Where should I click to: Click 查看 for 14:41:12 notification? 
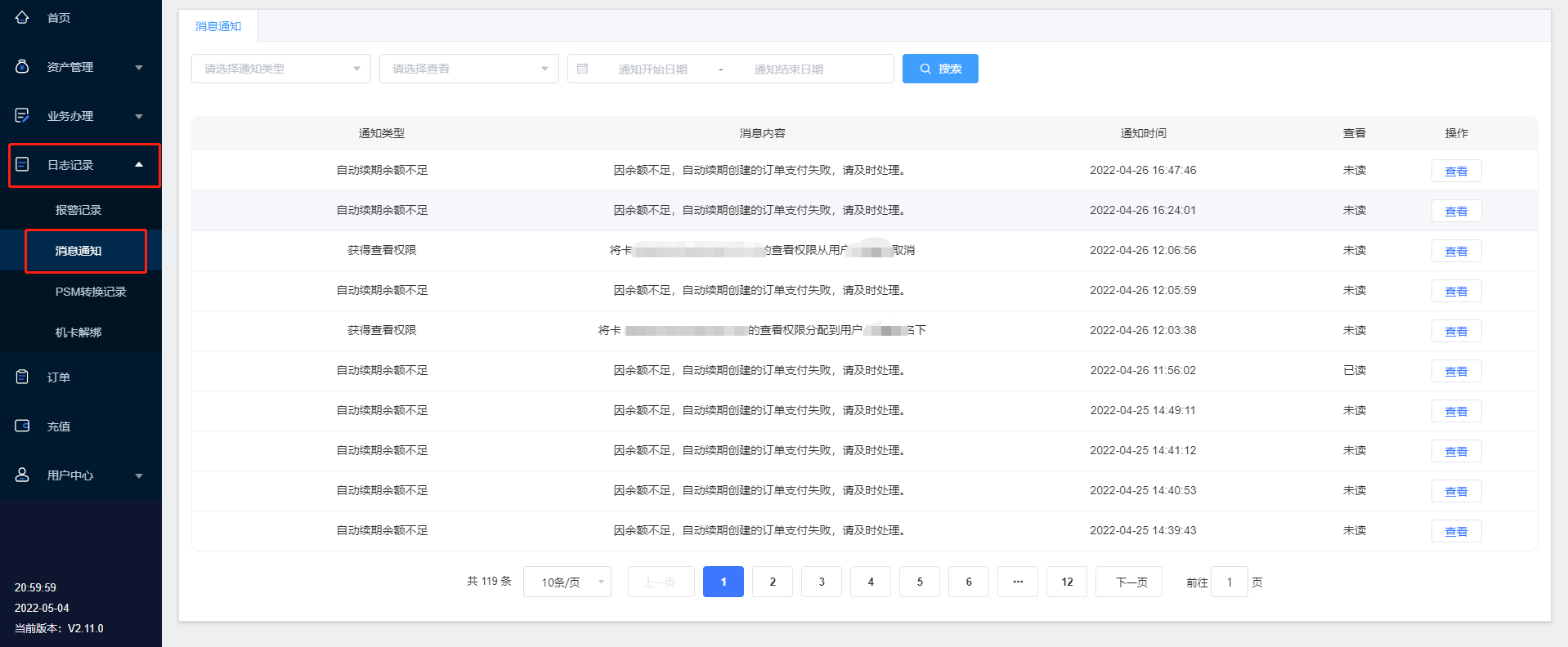pos(1456,451)
